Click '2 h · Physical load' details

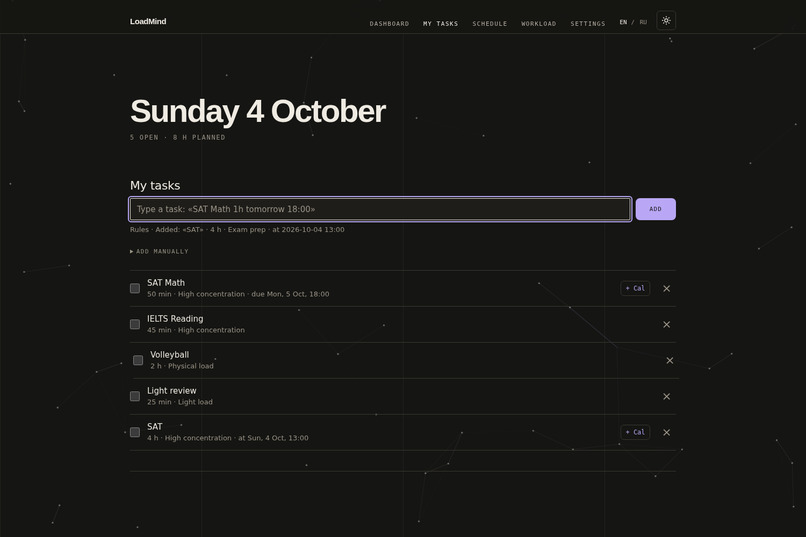pos(181,366)
